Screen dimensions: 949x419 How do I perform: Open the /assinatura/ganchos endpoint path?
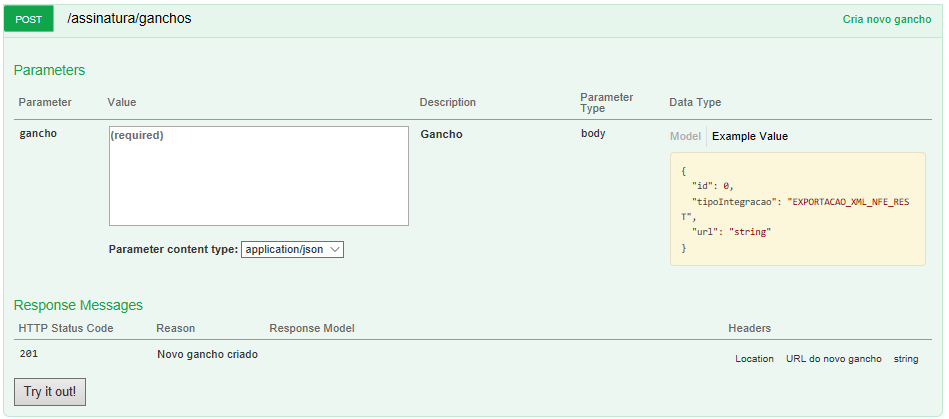click(x=129, y=19)
